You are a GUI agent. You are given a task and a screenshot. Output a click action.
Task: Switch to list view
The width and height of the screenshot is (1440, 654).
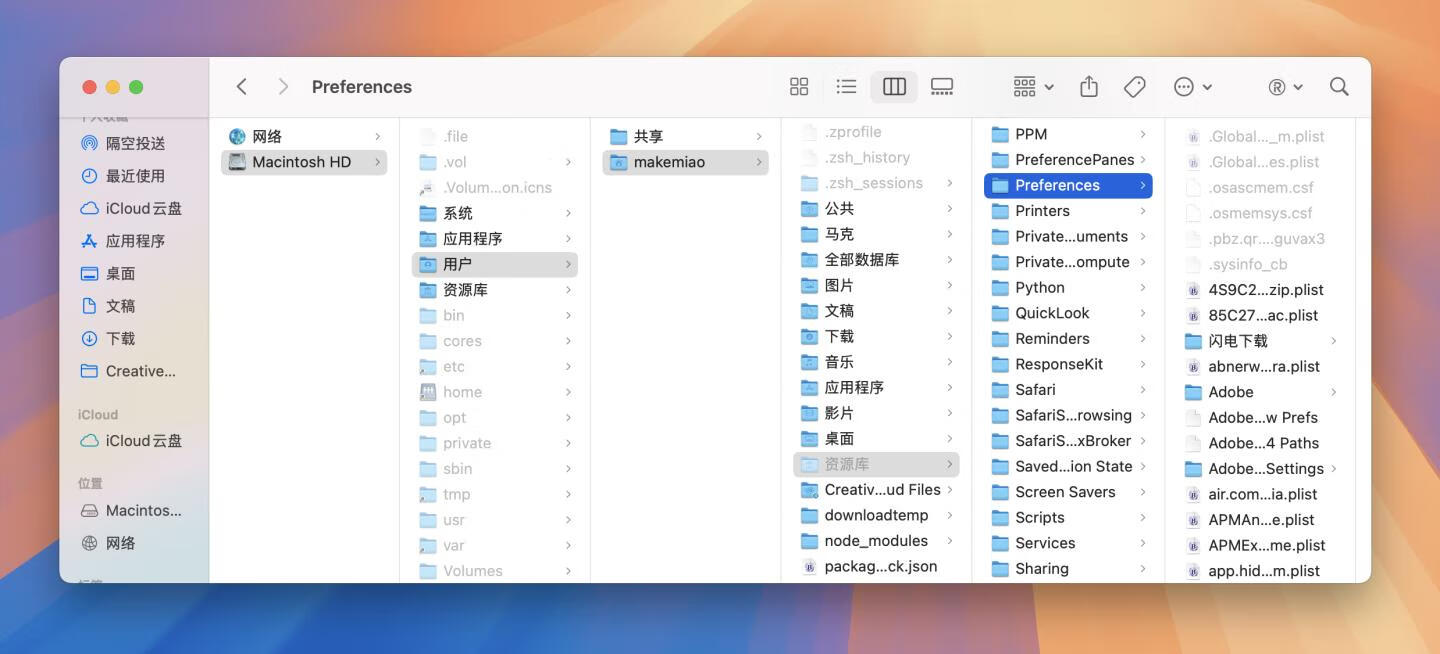(846, 87)
